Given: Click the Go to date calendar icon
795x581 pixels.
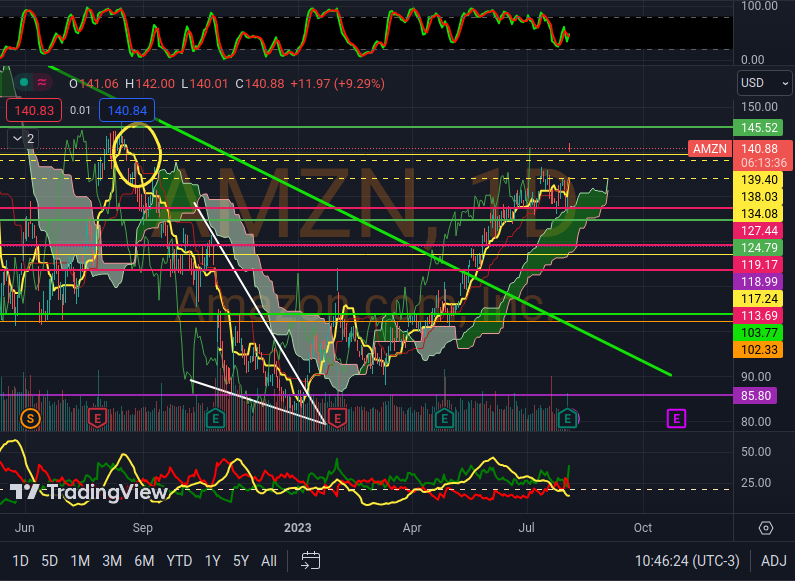Looking at the screenshot, I should (311, 560).
